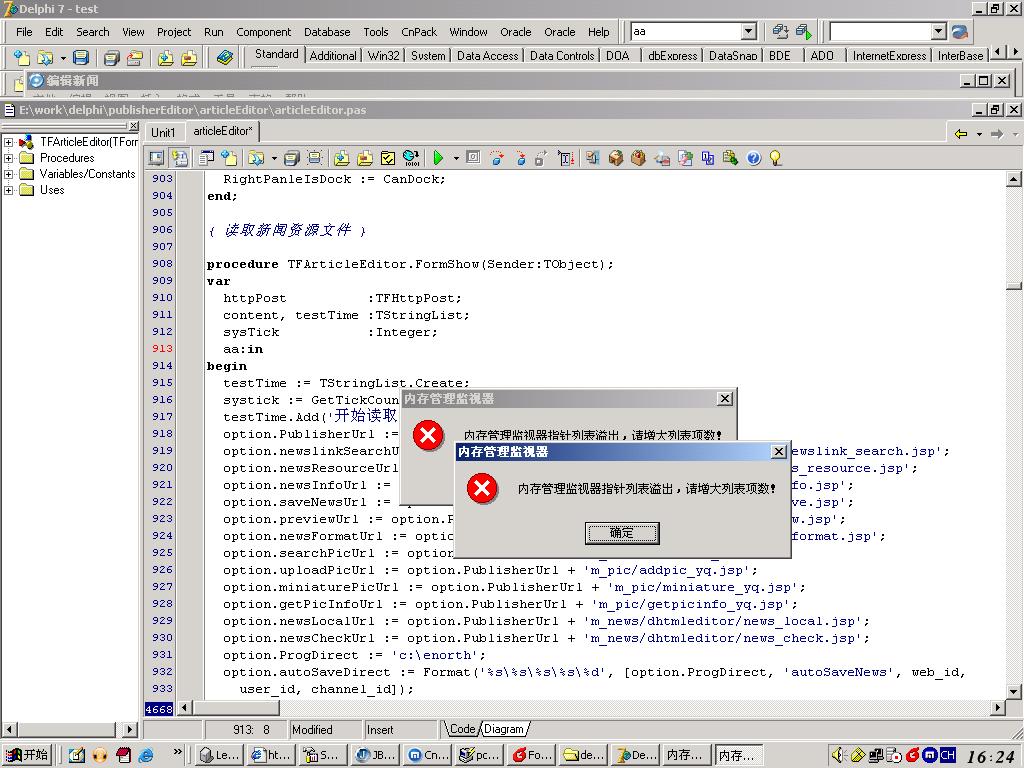This screenshot has height=768, width=1024.
Task: Switch to the Diagram tab at bottom
Action: click(x=504, y=729)
